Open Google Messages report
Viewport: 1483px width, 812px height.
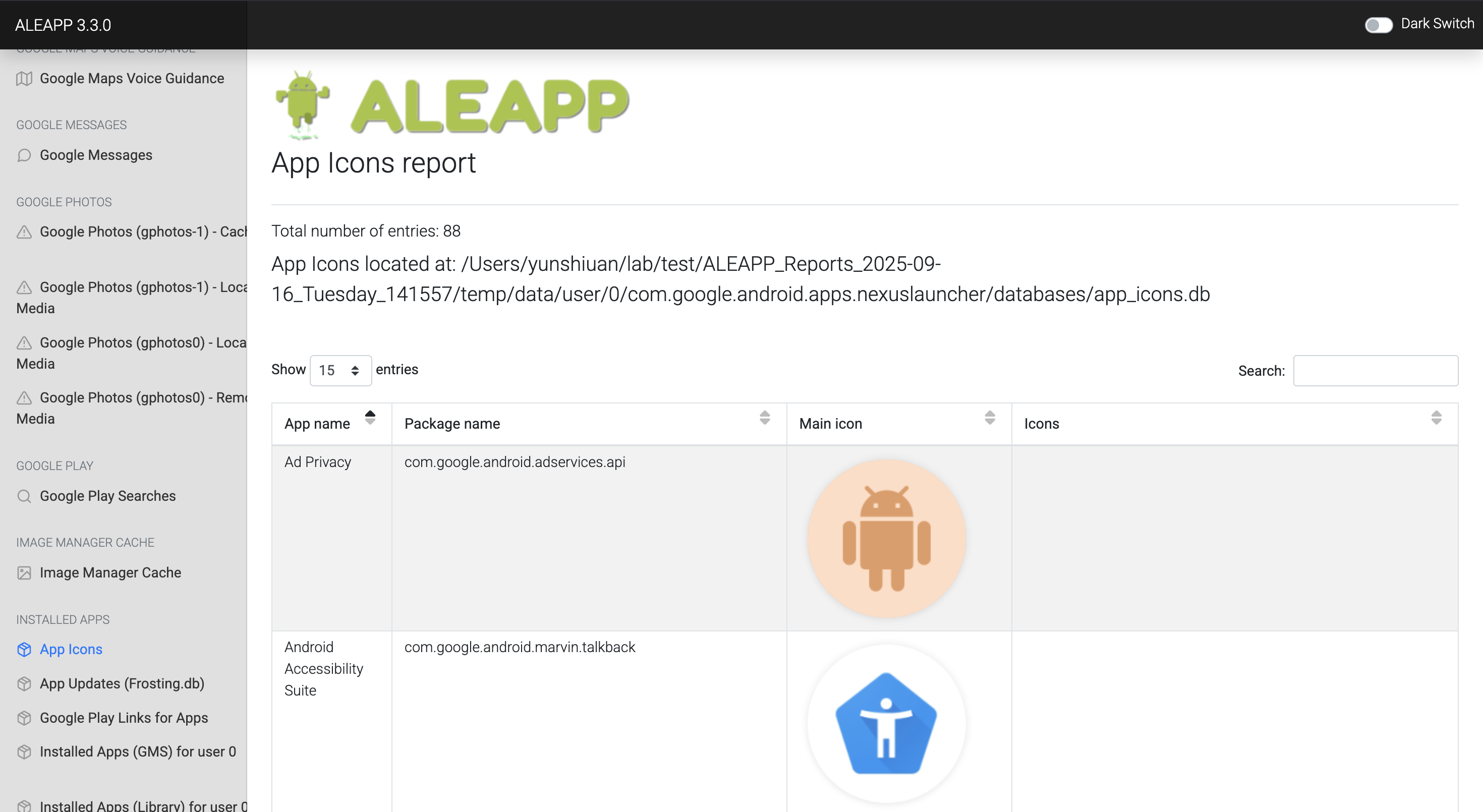[x=96, y=155]
